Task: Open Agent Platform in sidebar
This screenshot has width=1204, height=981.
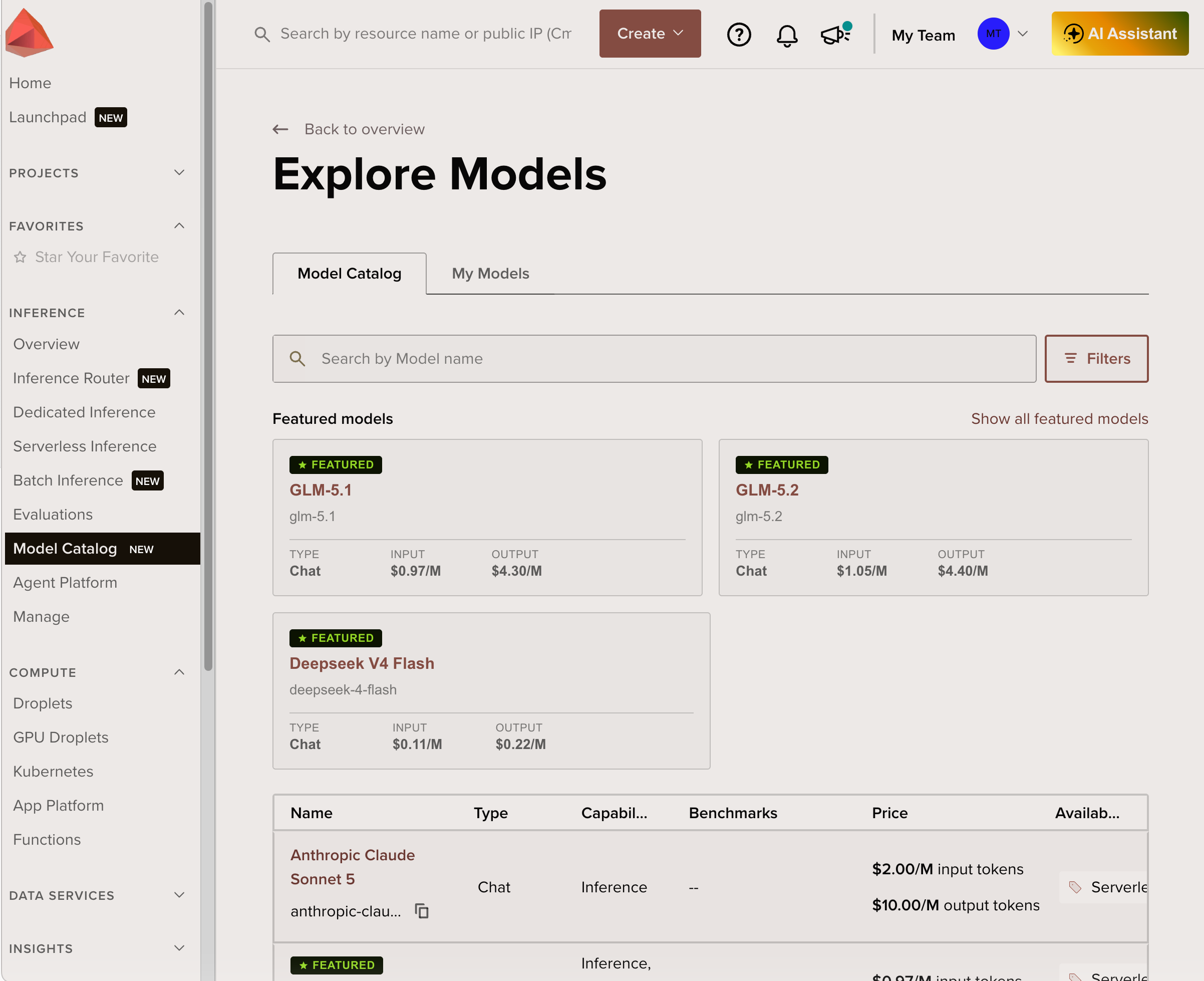Action: coord(65,583)
